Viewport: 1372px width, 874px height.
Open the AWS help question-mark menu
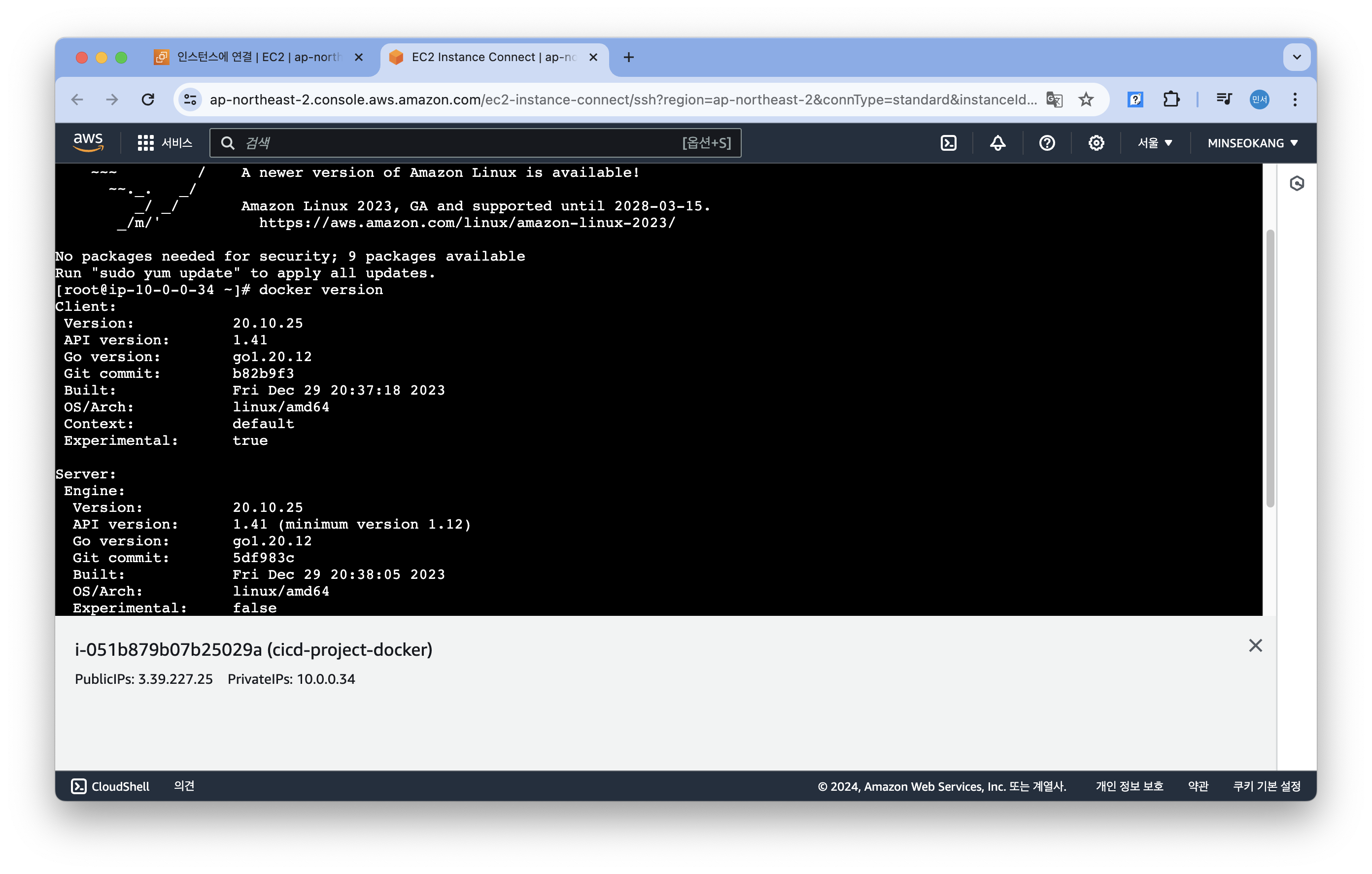(x=1047, y=143)
